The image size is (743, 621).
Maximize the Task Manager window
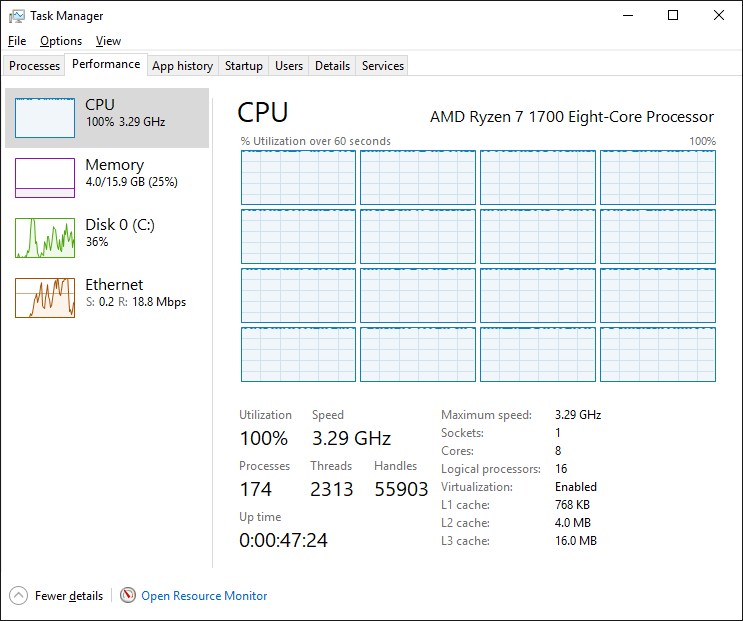673,16
